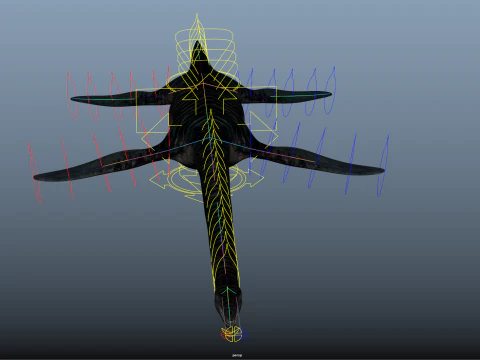
Task: Select outermost blue ring on small right flipper
Action: (330, 90)
